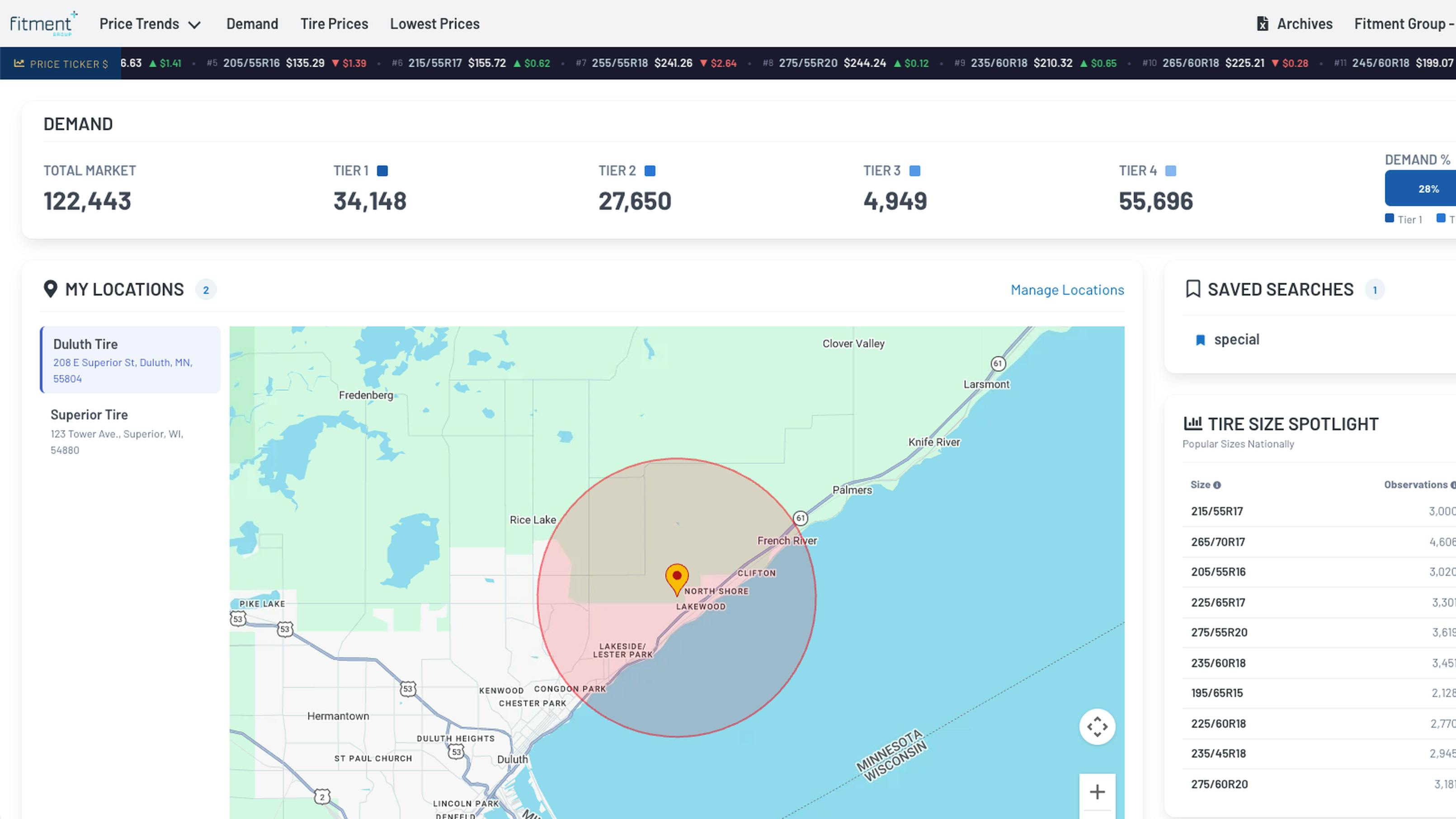1456x819 pixels.
Task: Open the special saved search
Action: click(x=1236, y=339)
